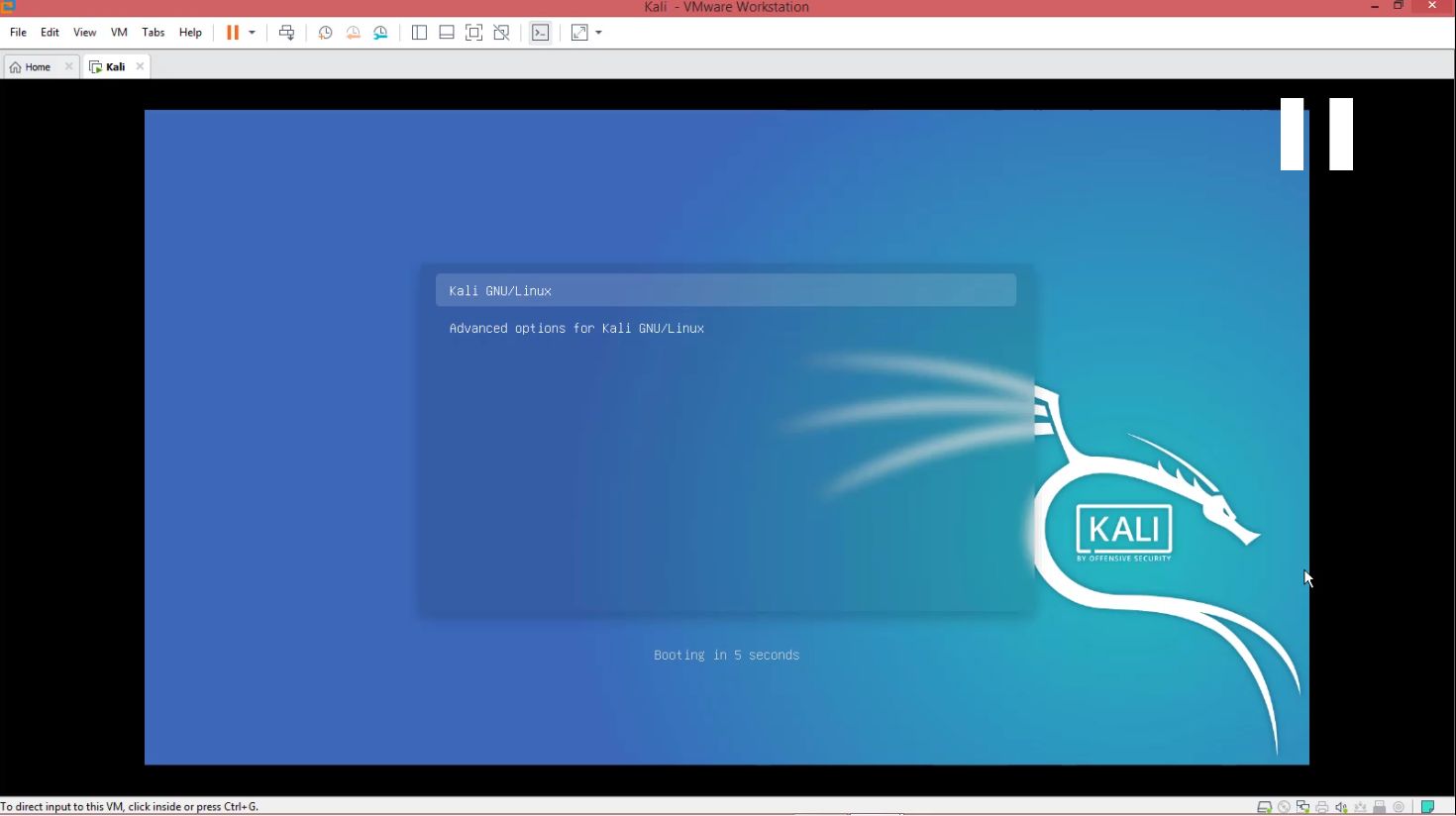Select Advanced options for Kali GNU/Linux
The width and height of the screenshot is (1456, 816).
[x=576, y=328]
